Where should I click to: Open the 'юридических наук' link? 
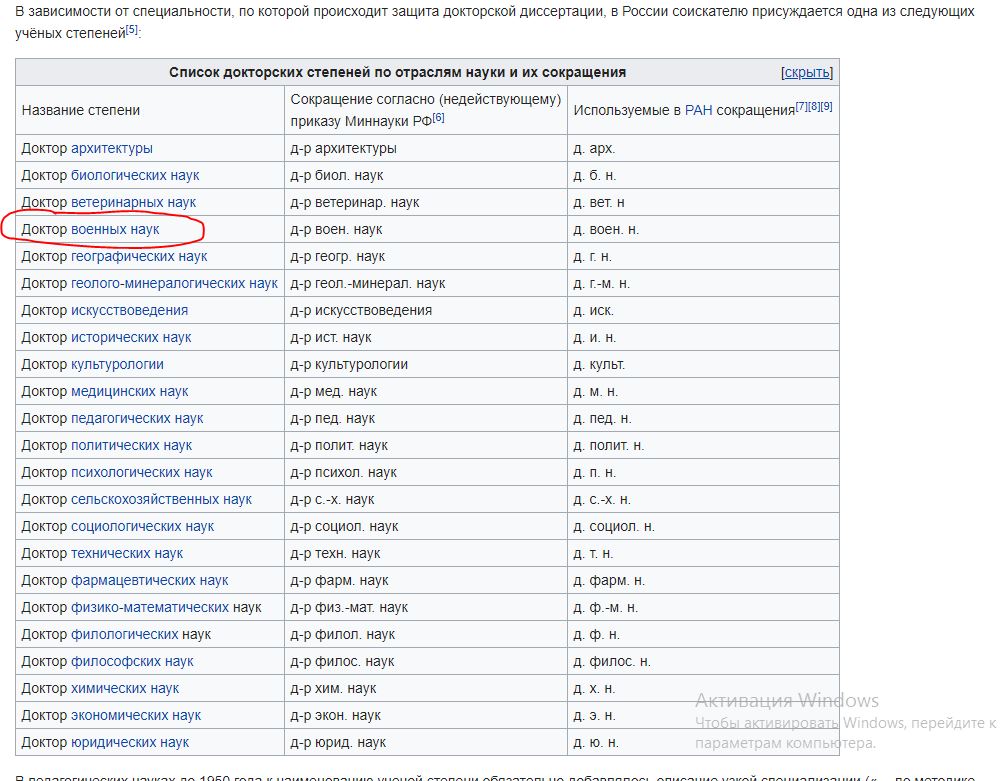click(x=130, y=742)
